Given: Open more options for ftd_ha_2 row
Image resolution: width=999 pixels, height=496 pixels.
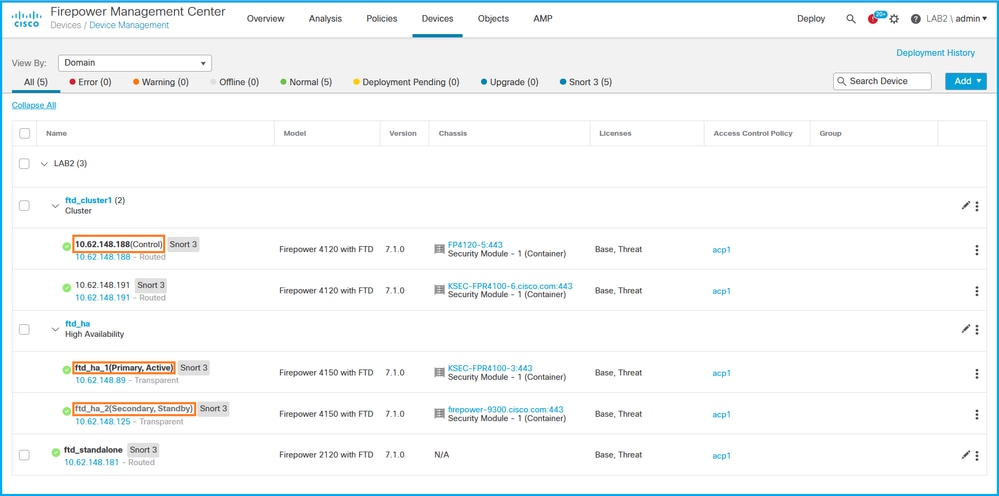Looking at the screenshot, I should [977, 415].
